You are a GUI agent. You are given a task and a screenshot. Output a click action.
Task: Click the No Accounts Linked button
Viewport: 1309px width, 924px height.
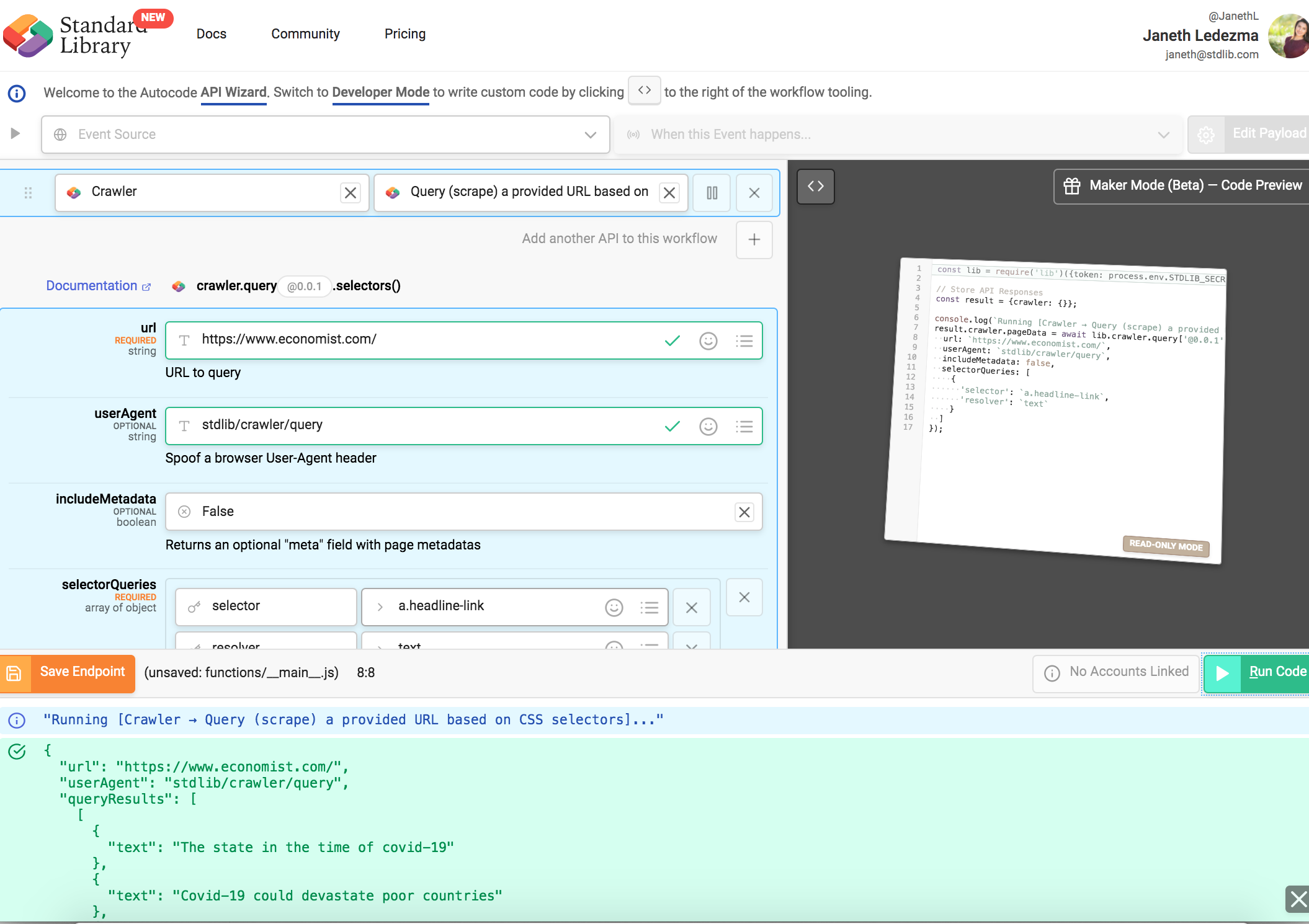pyautogui.click(x=1116, y=673)
